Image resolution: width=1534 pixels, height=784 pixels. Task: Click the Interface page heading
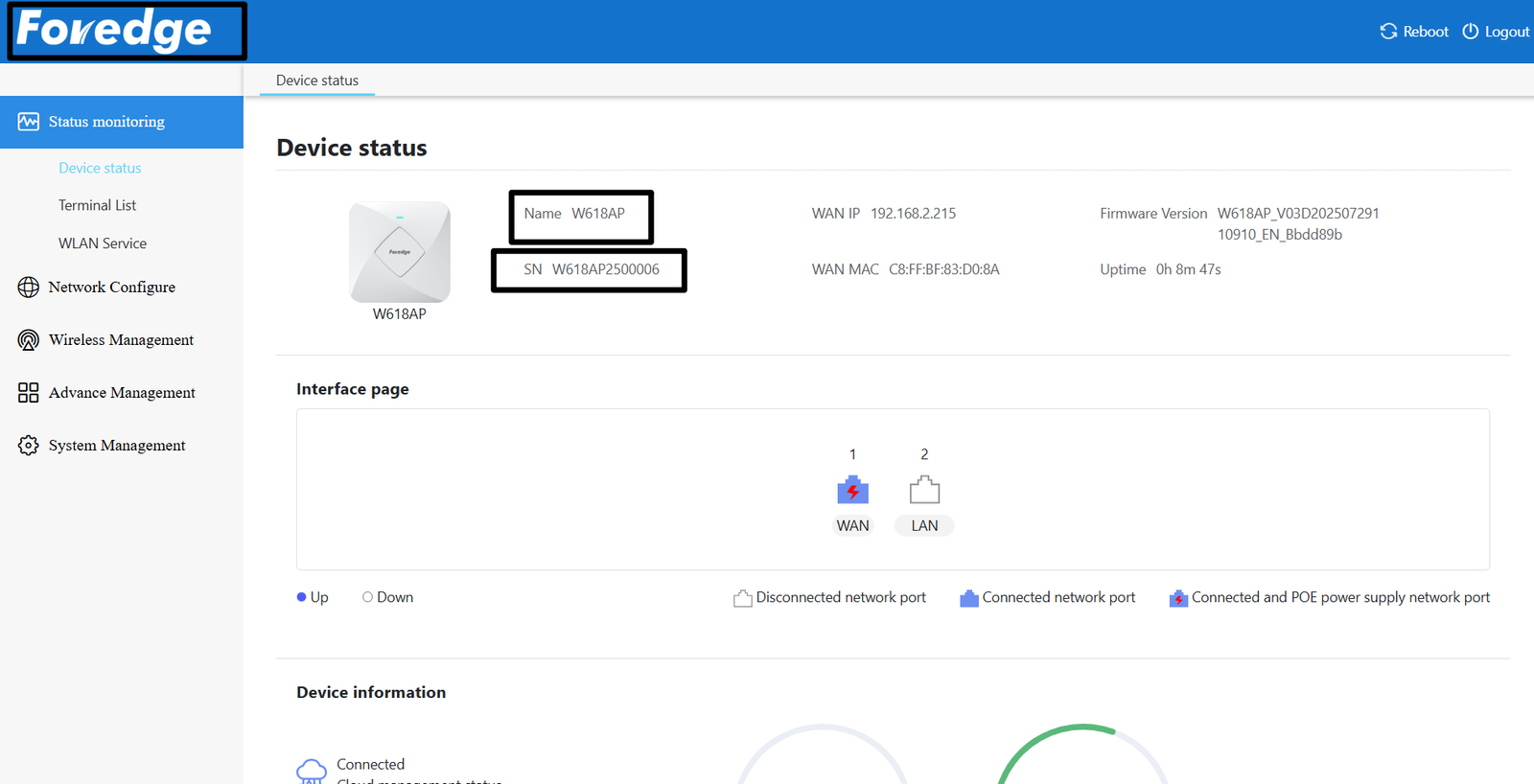point(353,389)
